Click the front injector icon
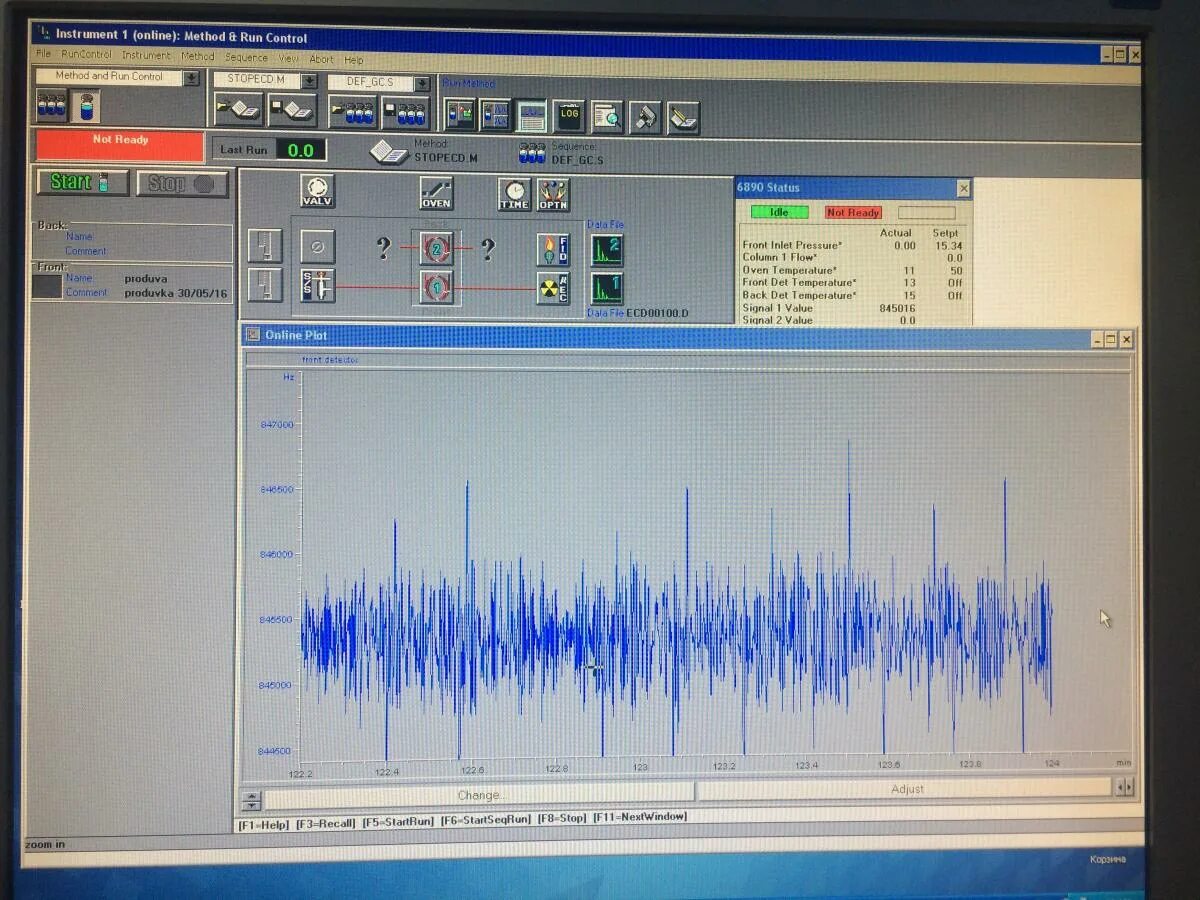The width and height of the screenshot is (1200, 900). 265,285
